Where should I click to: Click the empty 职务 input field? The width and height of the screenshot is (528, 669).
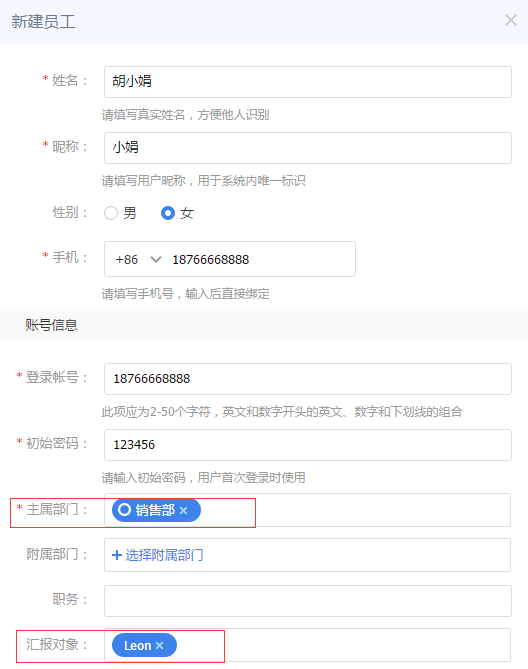tap(308, 601)
